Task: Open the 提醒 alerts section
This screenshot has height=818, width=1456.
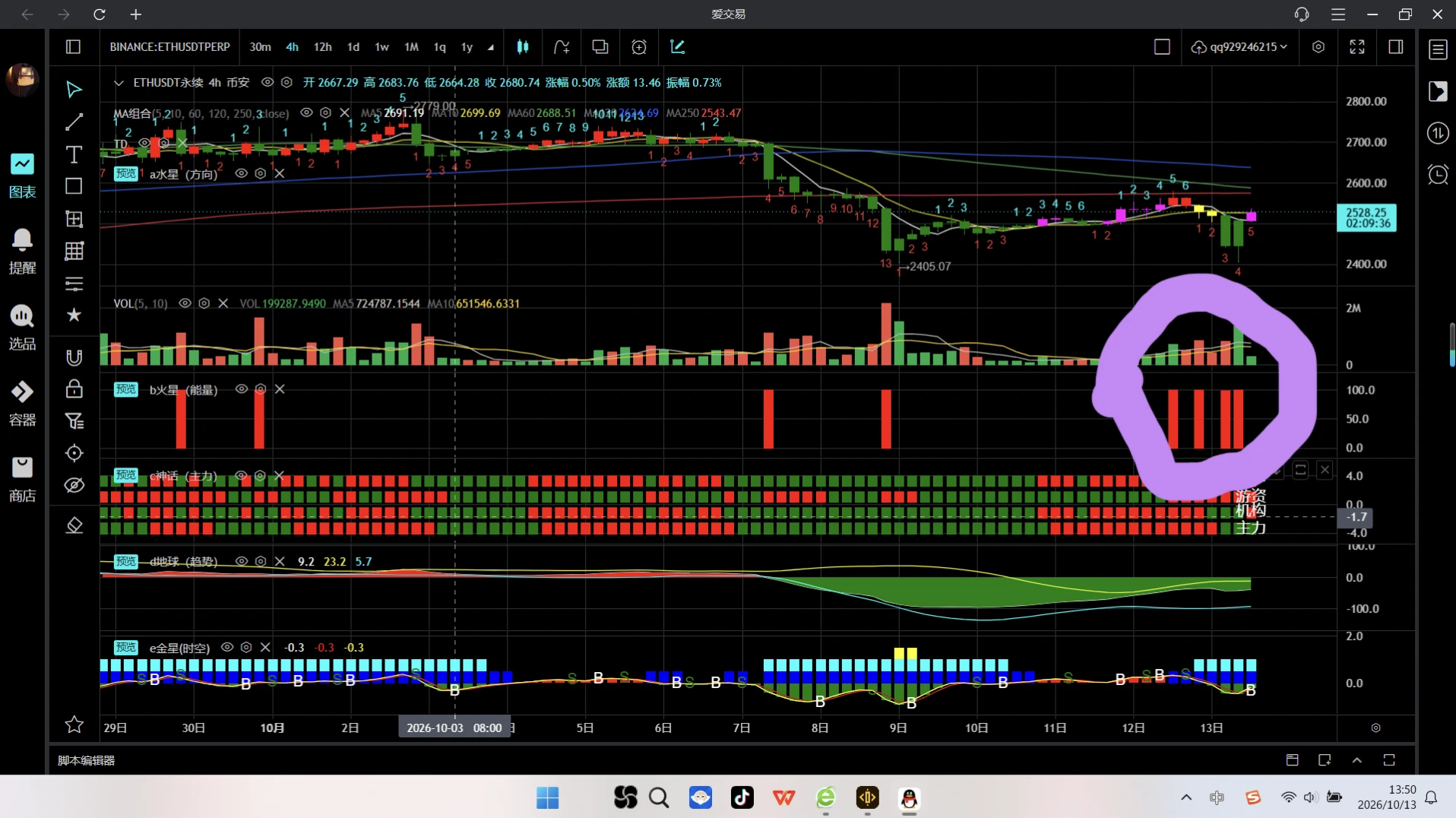Action: pyautogui.click(x=22, y=252)
